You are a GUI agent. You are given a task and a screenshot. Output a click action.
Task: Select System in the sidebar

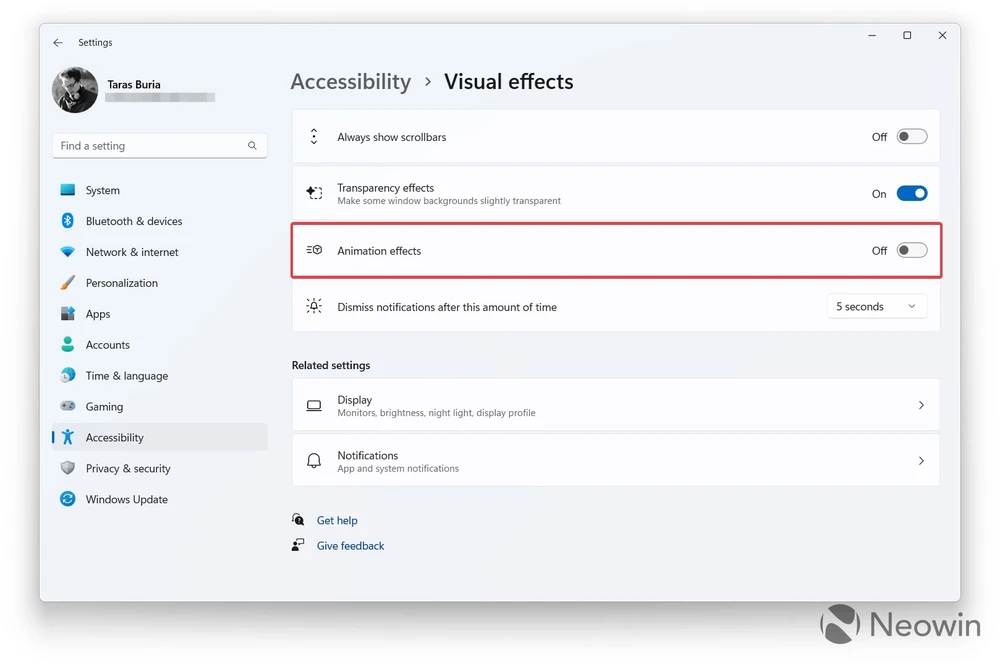click(102, 190)
